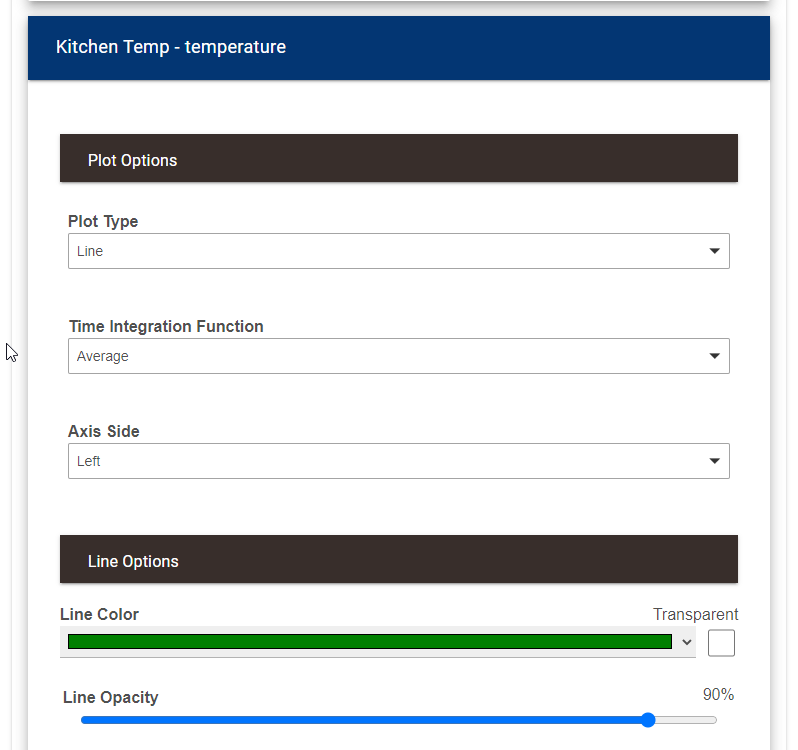This screenshot has width=798, height=750.
Task: Tick the Transparent checkbox
Action: point(721,643)
